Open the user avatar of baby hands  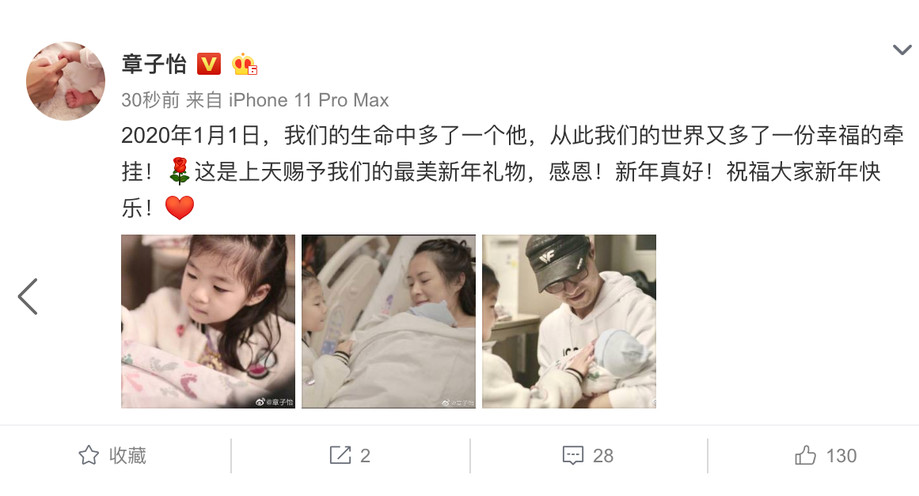tap(66, 81)
